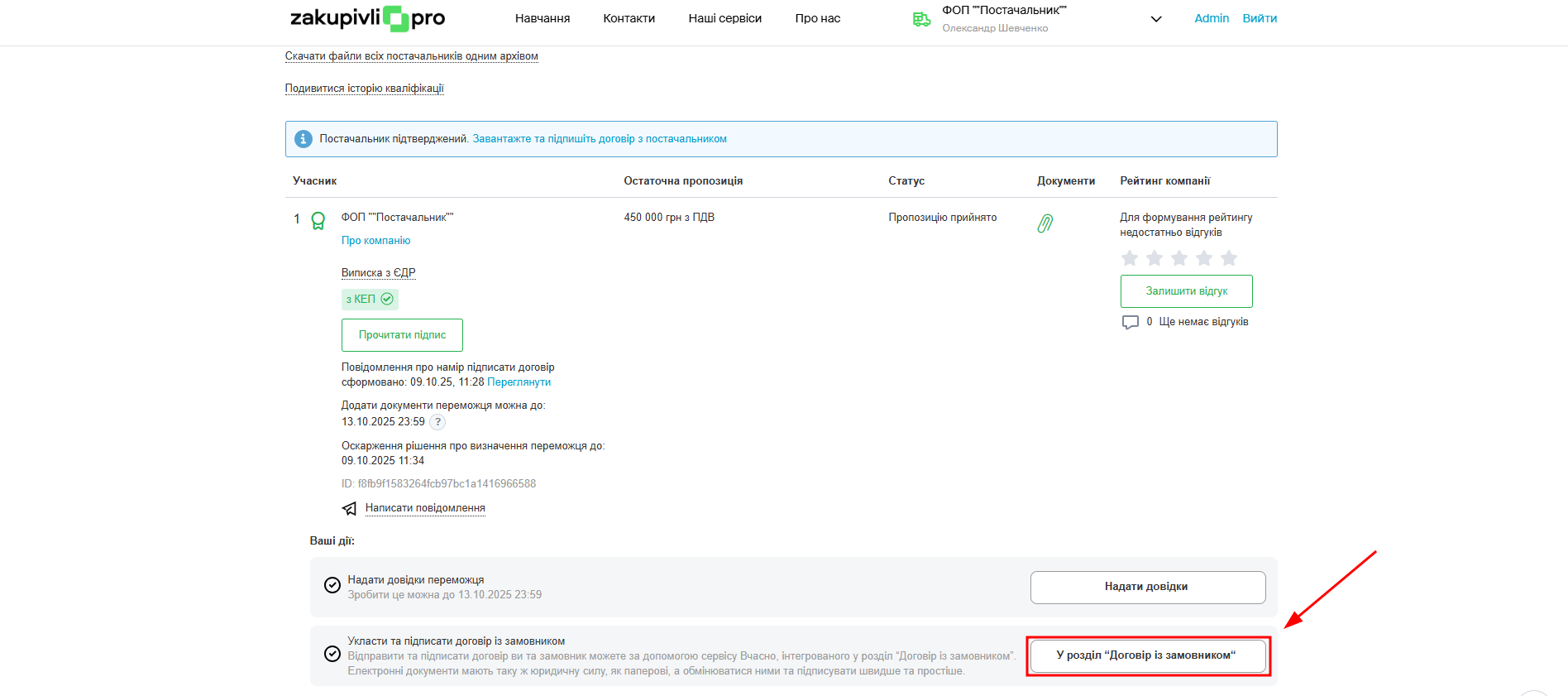Click the zakupivli.pro logo
The image size is (1568, 696).
pyautogui.click(x=367, y=18)
